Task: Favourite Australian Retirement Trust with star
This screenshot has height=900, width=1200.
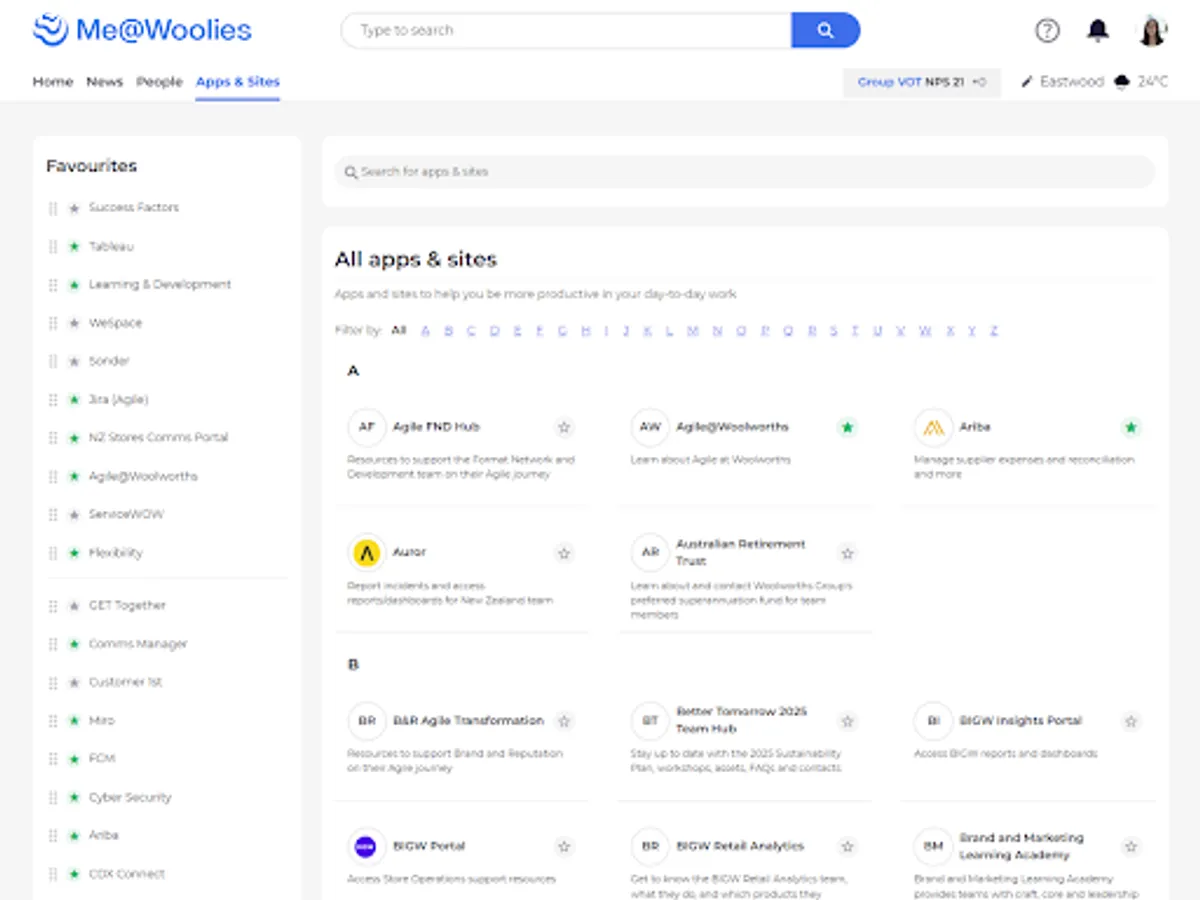Action: (847, 552)
